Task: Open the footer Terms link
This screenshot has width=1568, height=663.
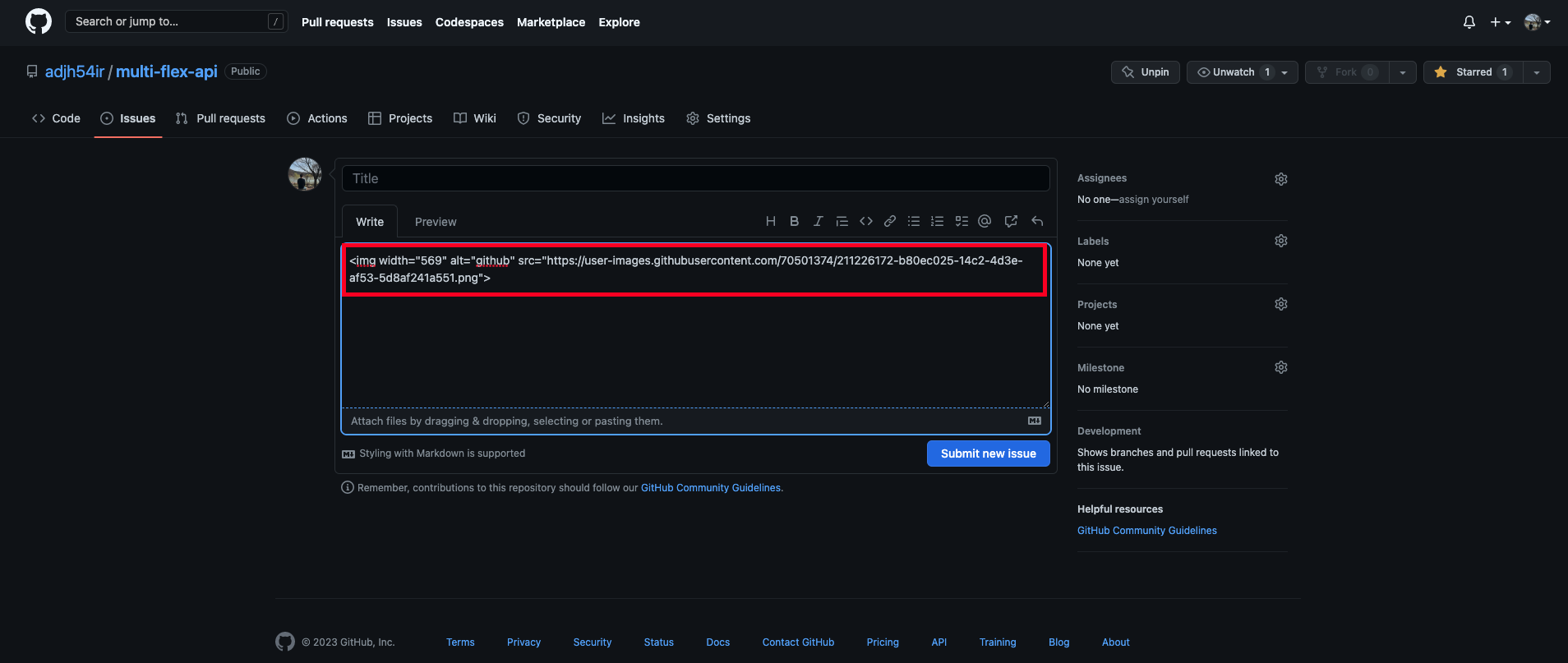Action: tap(460, 642)
